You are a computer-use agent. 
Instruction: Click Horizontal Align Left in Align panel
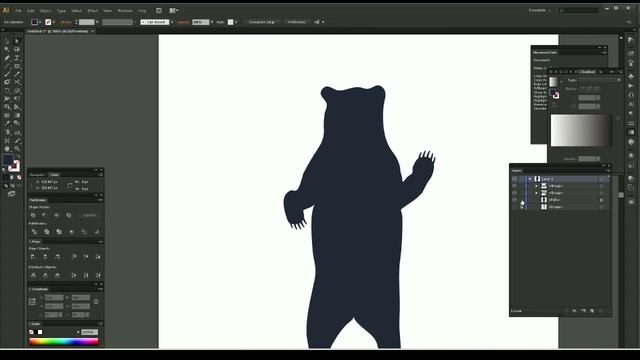coord(33,256)
